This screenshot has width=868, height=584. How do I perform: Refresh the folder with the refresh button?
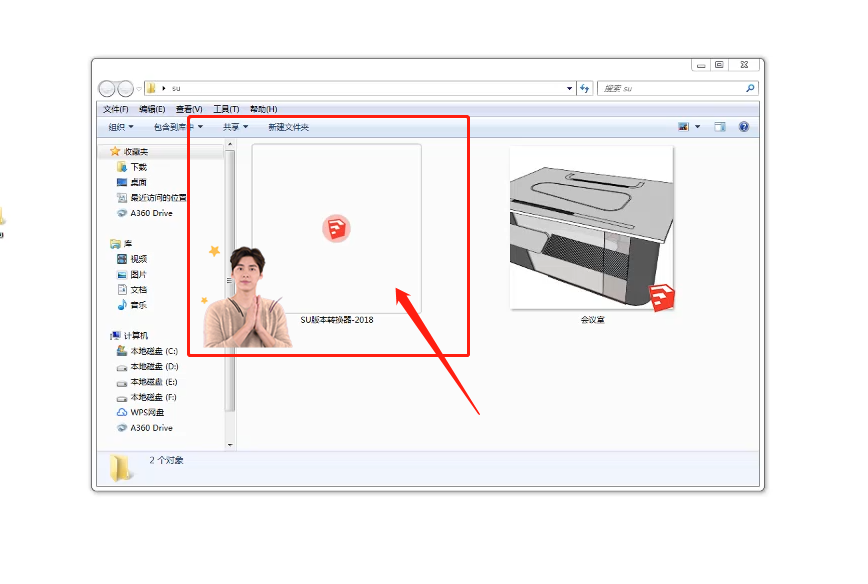585,89
